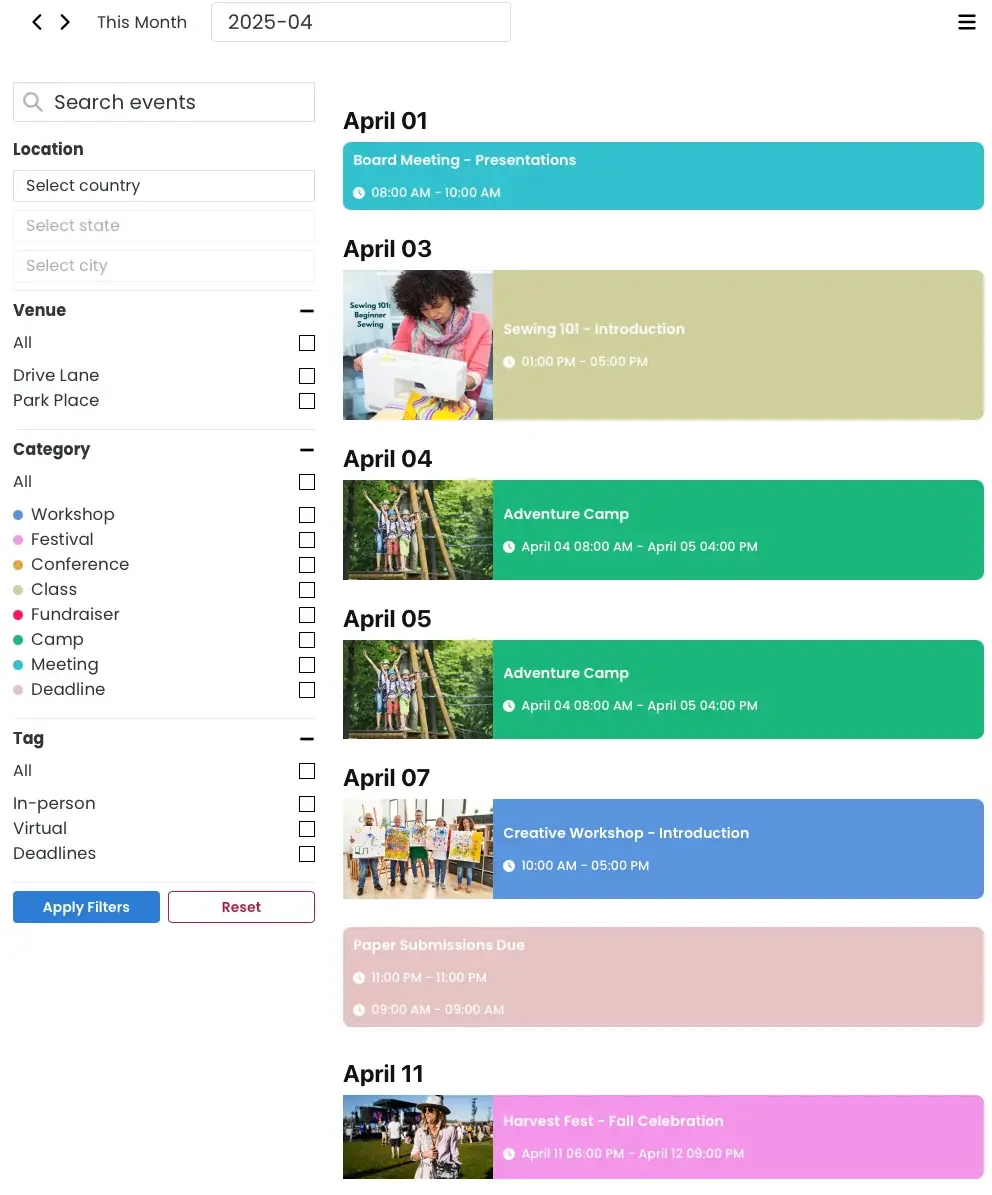Open the Select country dropdown
992x1195 pixels.
(x=164, y=186)
